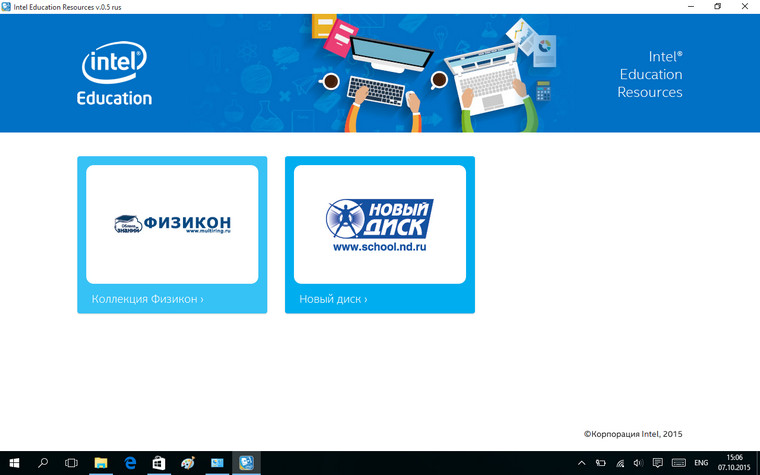The height and width of the screenshot is (475, 760).
Task: Restore down the application window
Action: [x=717, y=6]
